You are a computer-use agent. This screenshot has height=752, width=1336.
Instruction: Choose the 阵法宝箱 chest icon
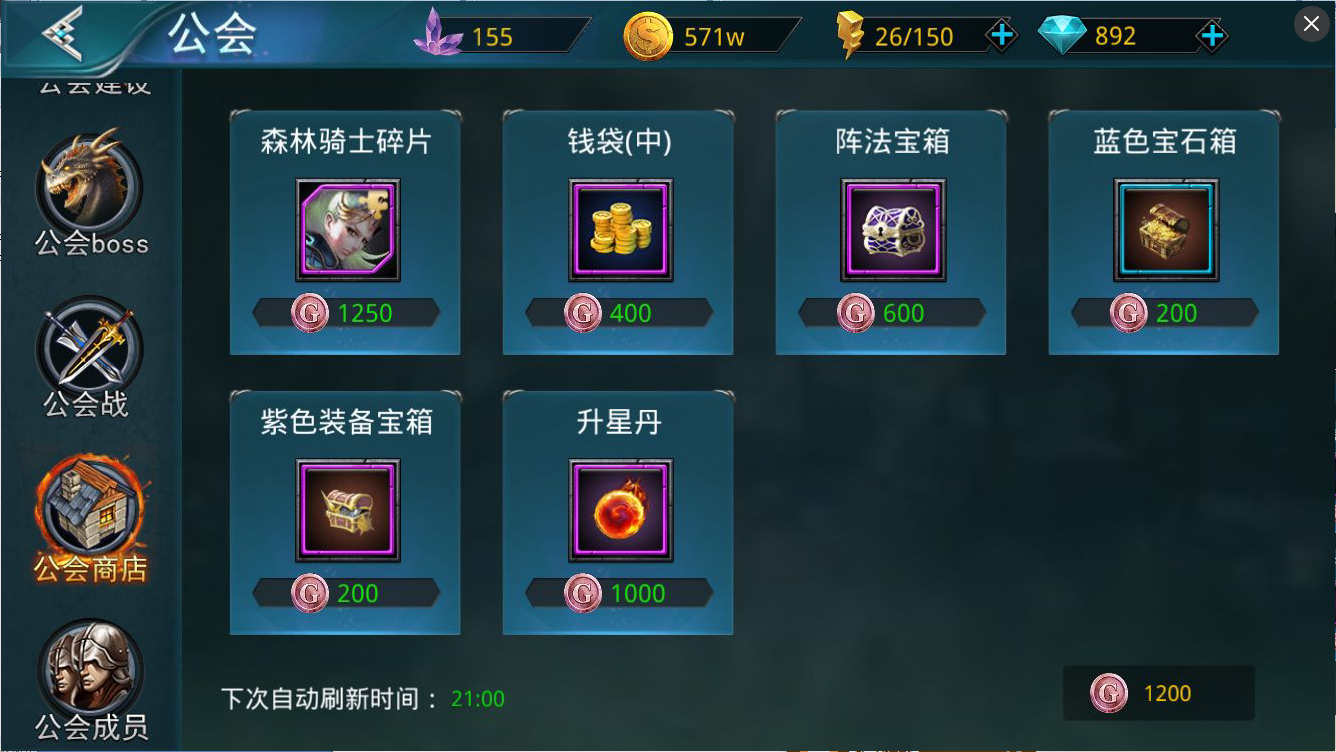coord(893,230)
